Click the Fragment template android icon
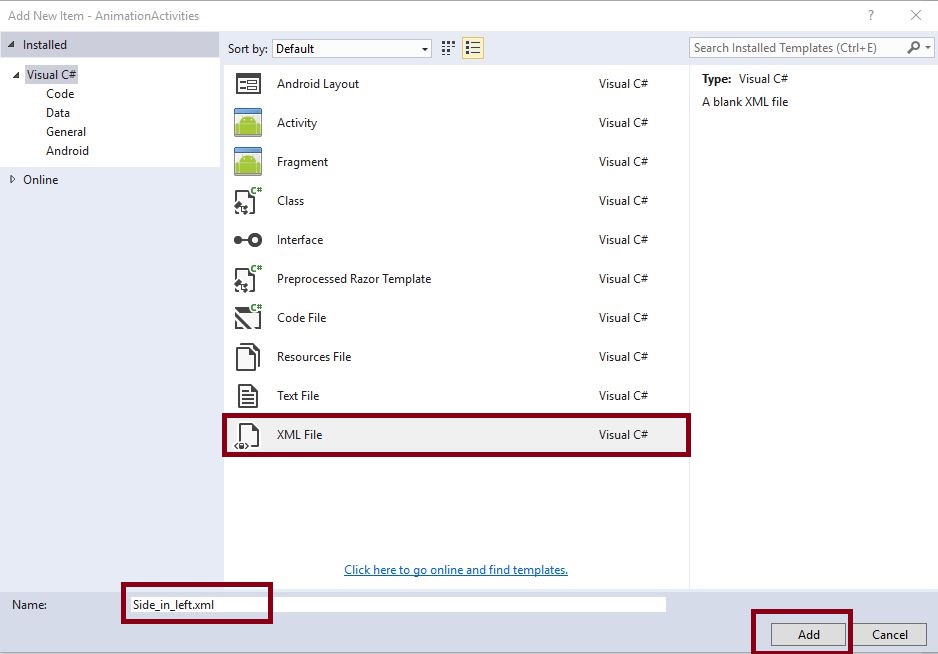This screenshot has width=938, height=654. coord(248,162)
